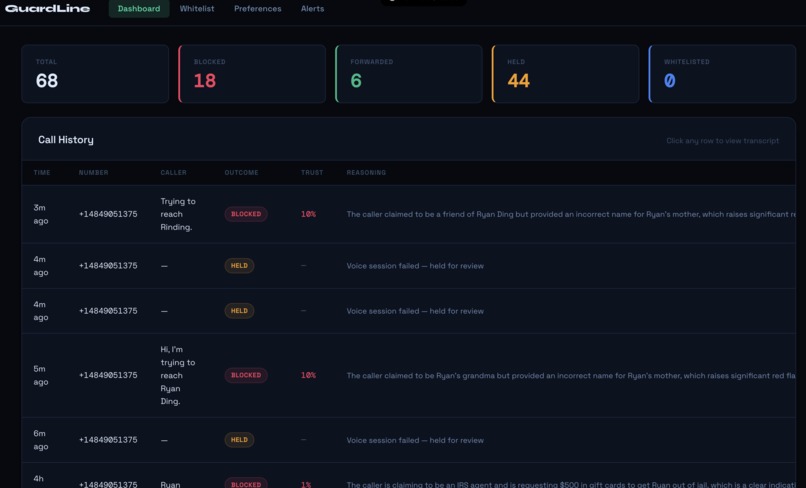The height and width of the screenshot is (488, 806).
Task: Select the Forwarded 6 stat card
Action: tap(409, 74)
